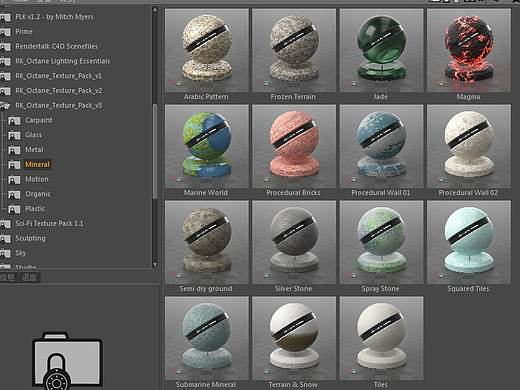This screenshot has height=390, width=520.
Task: Click the Squared Tiles label text
Action: tap(468, 289)
